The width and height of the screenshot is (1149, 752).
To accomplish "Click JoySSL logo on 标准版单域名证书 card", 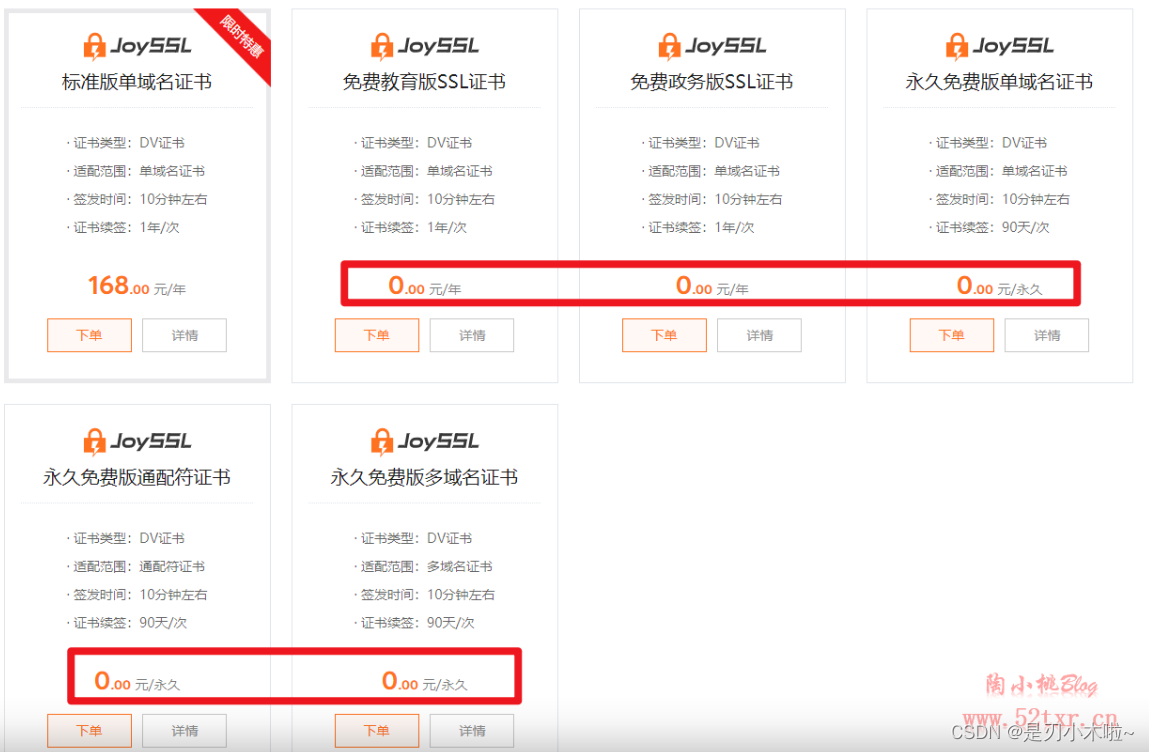I will (137, 46).
